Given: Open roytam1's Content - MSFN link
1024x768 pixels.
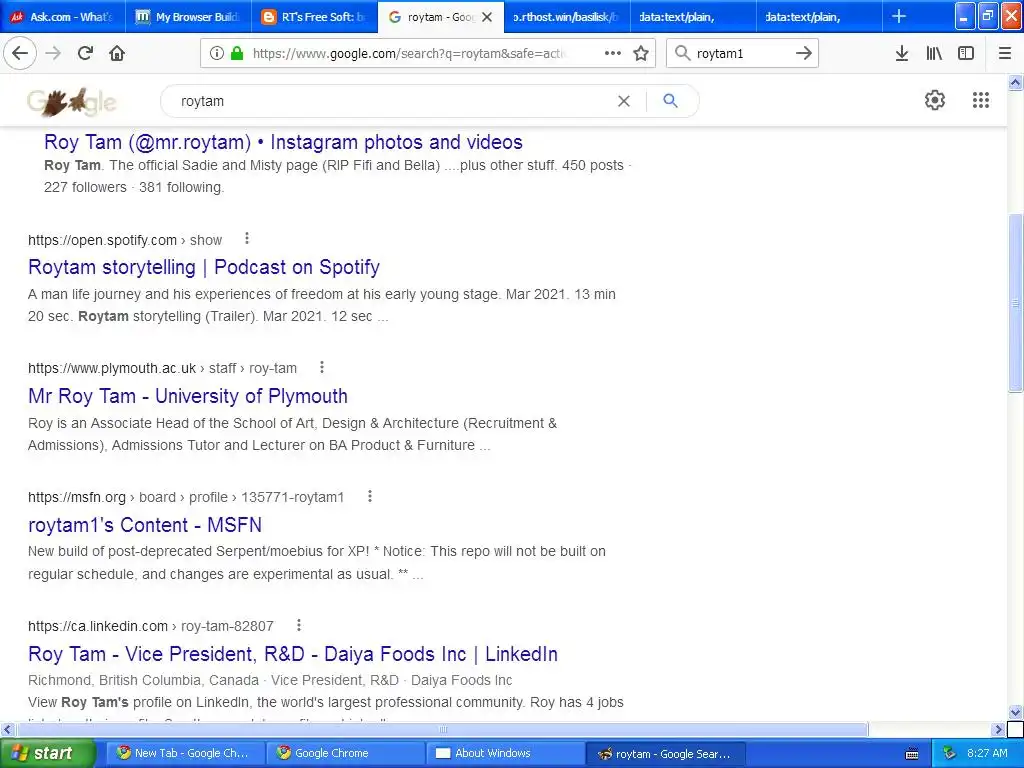Looking at the screenshot, I should click(145, 525).
